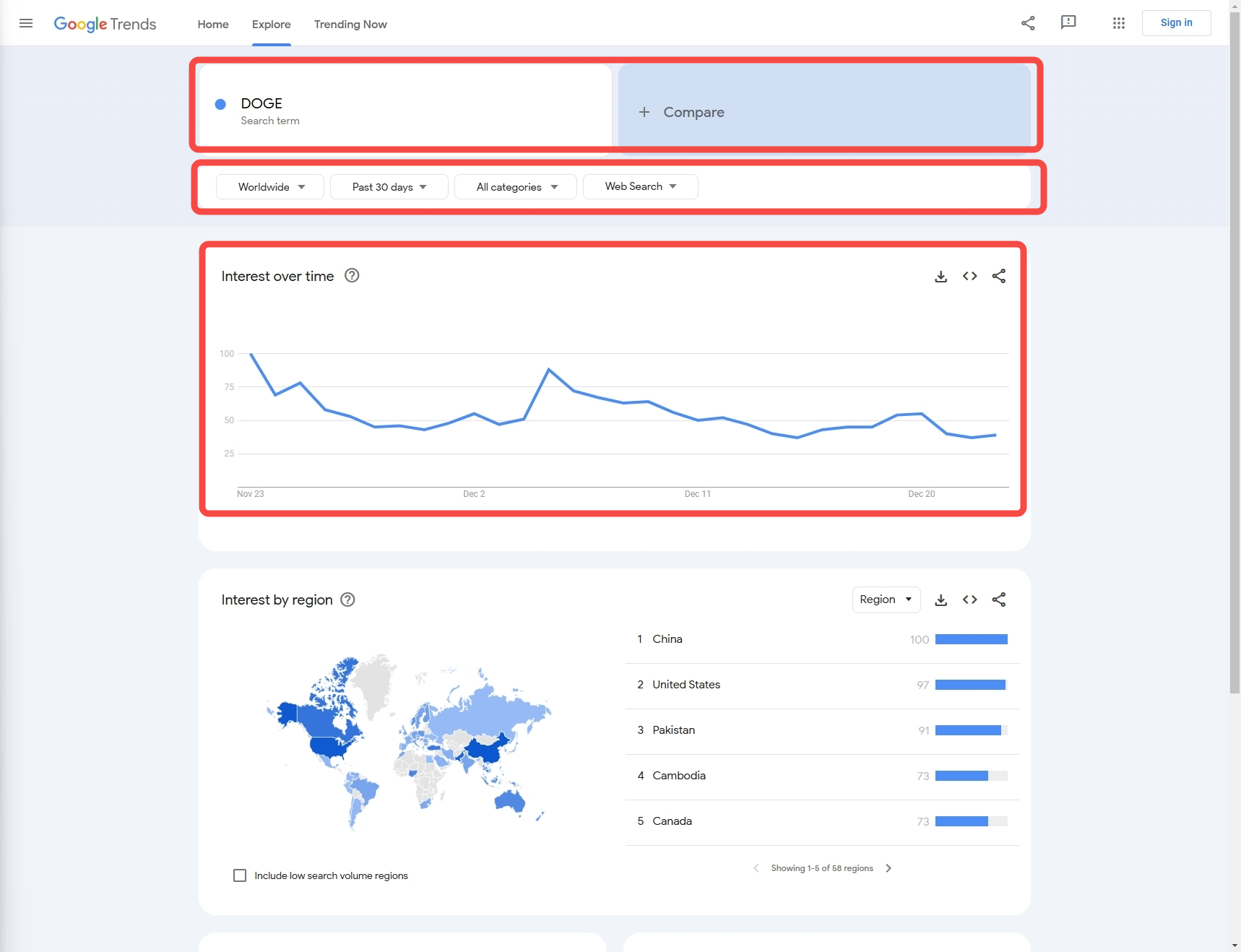Share this page via header share icon
The width and height of the screenshot is (1241, 952).
[x=1028, y=23]
